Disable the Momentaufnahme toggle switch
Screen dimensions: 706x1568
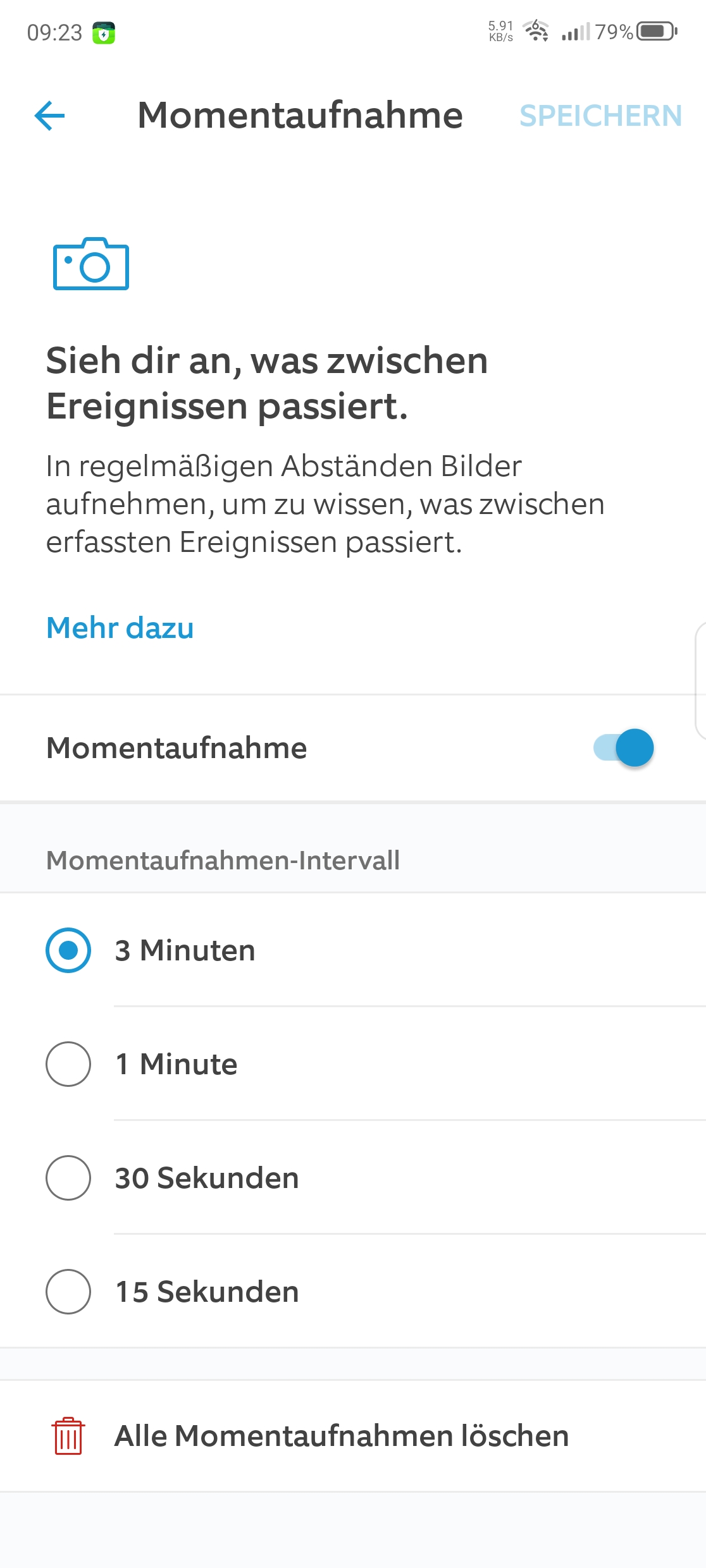(x=624, y=748)
